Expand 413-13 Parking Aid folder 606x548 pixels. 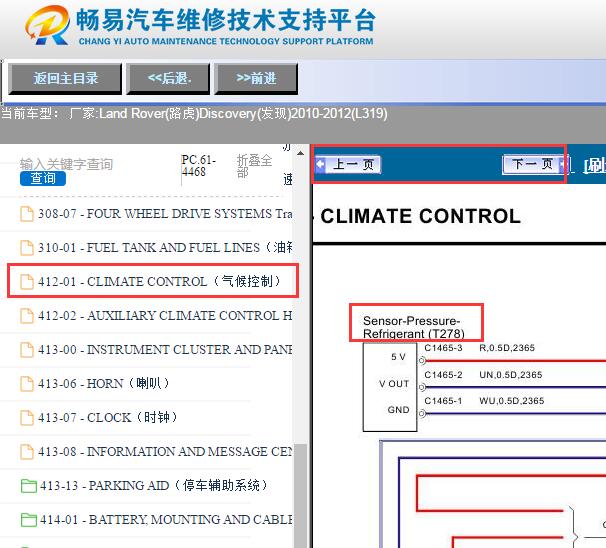[154, 485]
